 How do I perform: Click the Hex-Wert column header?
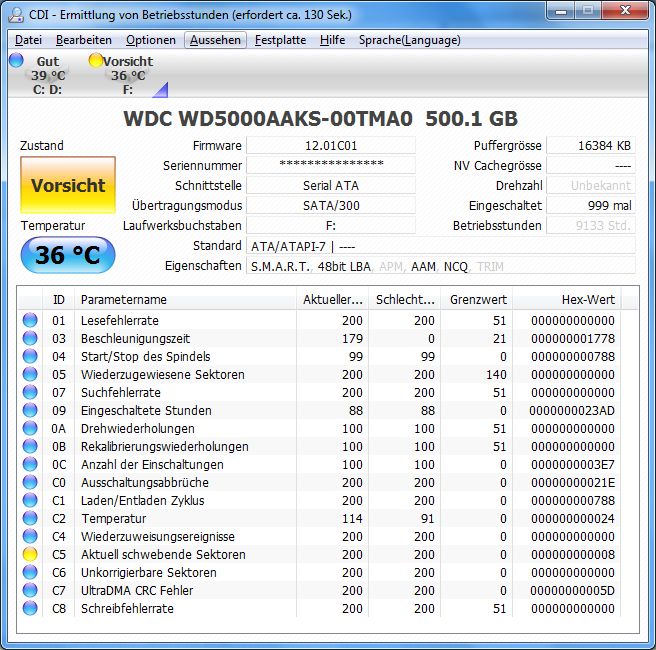pyautogui.click(x=567, y=299)
